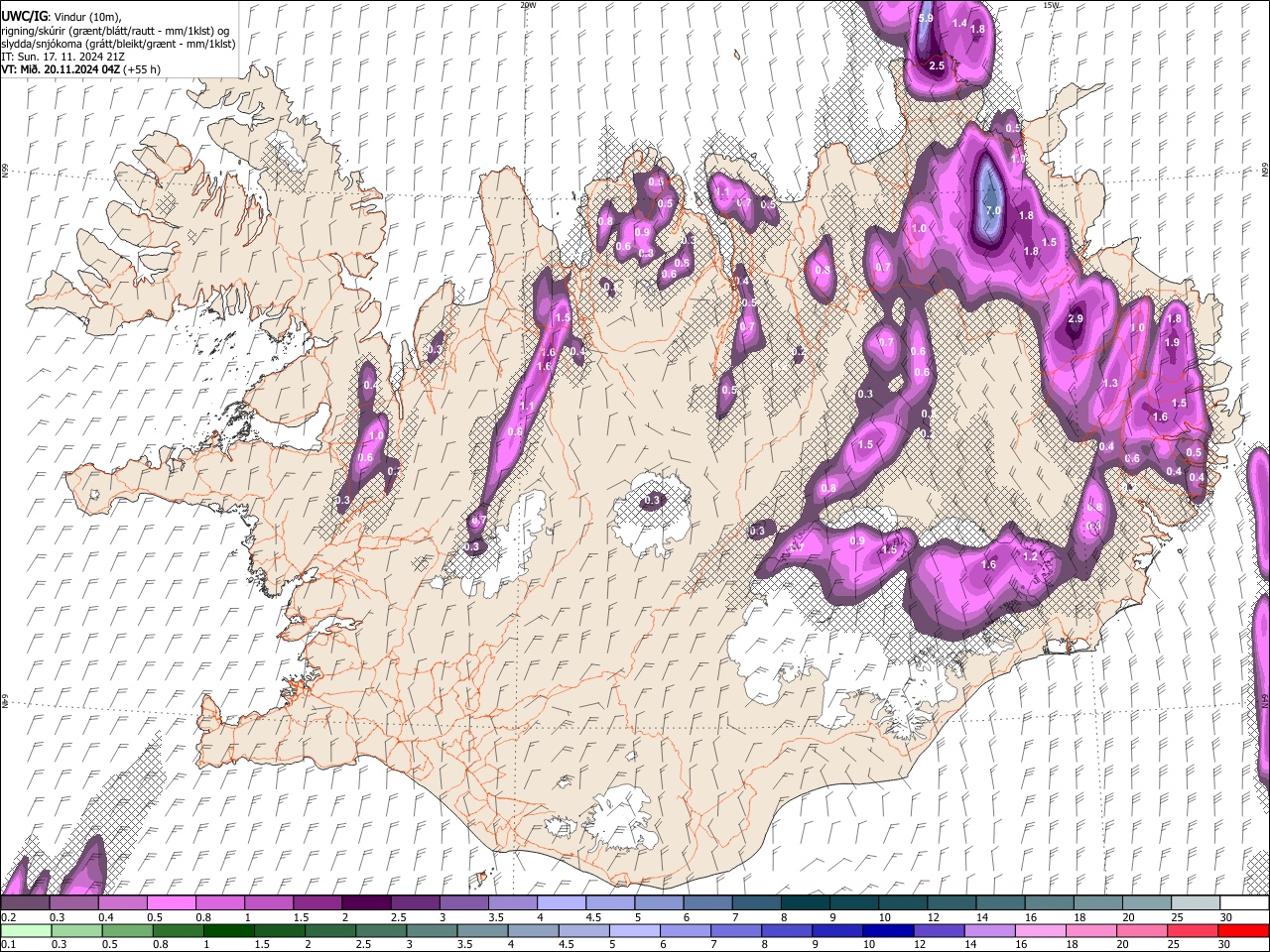The width and height of the screenshot is (1270, 952).
Task: Pick the upper scale dark teal swatch at 8
Action: 806,903
